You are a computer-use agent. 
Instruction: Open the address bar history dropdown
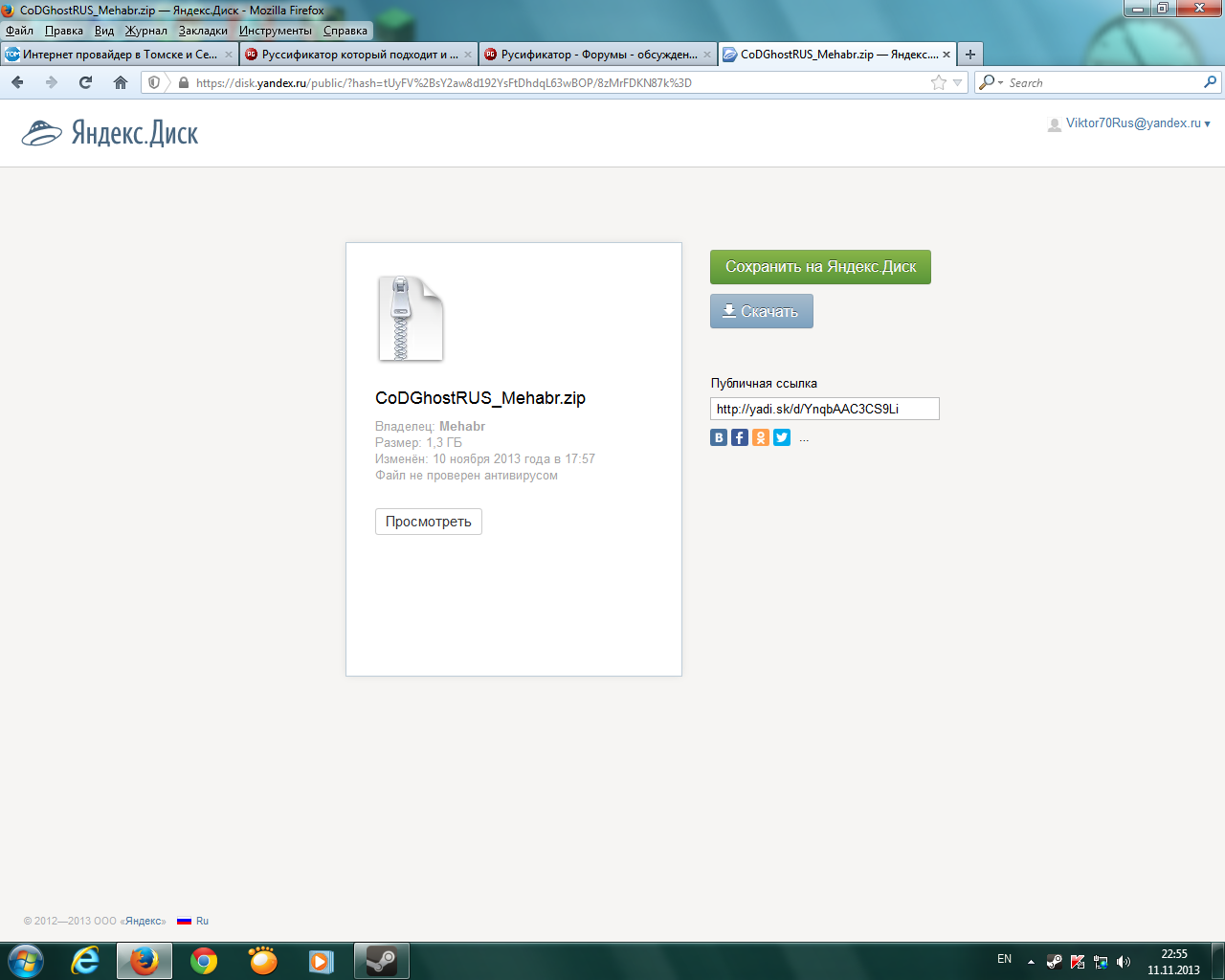click(958, 82)
